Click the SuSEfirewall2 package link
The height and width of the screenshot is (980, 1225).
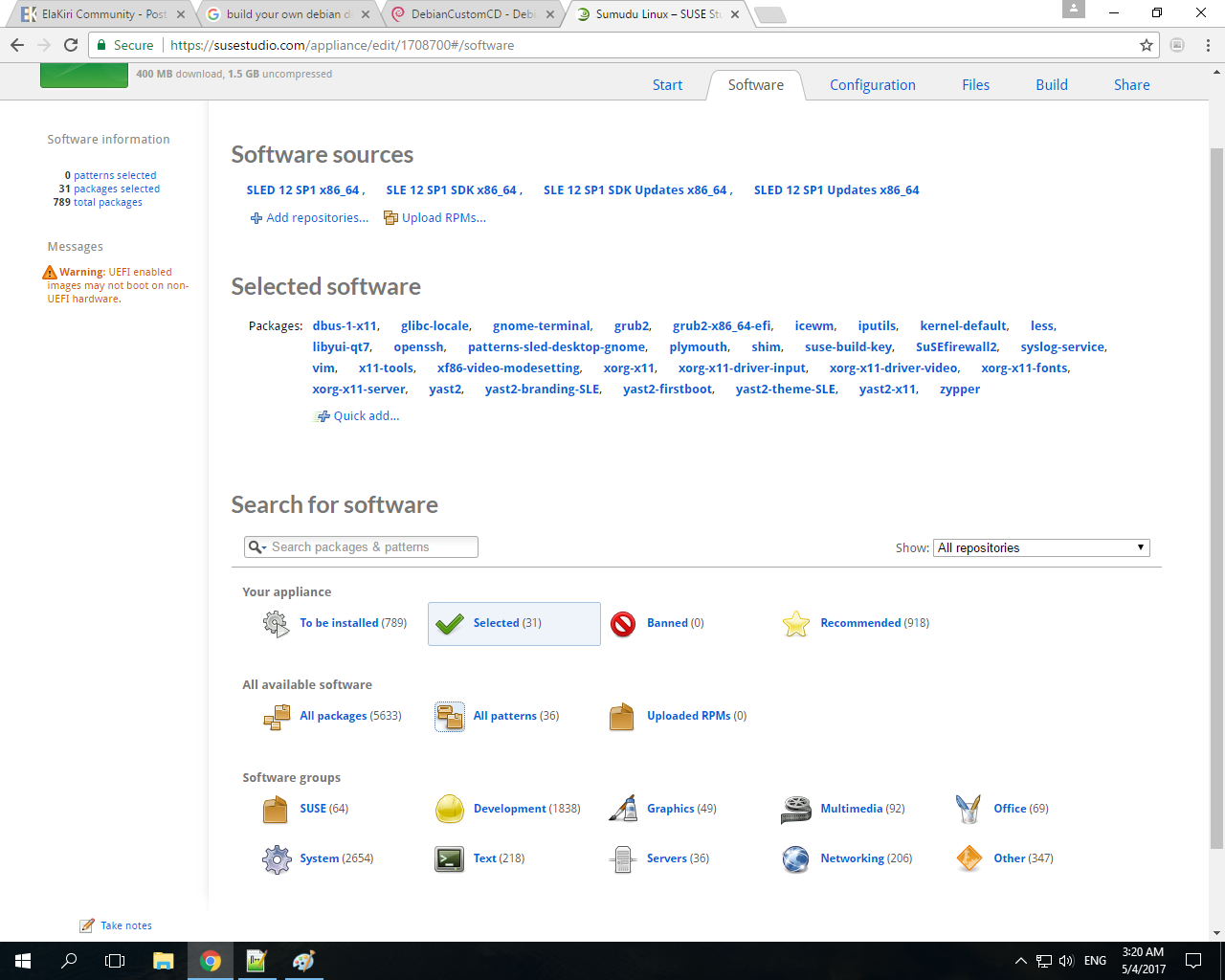point(956,347)
